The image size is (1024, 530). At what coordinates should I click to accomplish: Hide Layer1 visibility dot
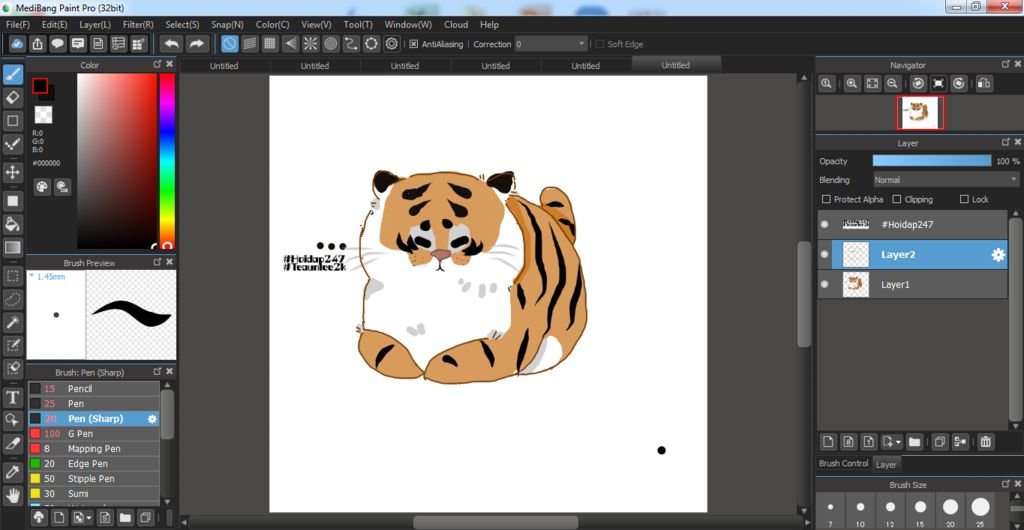(825, 284)
